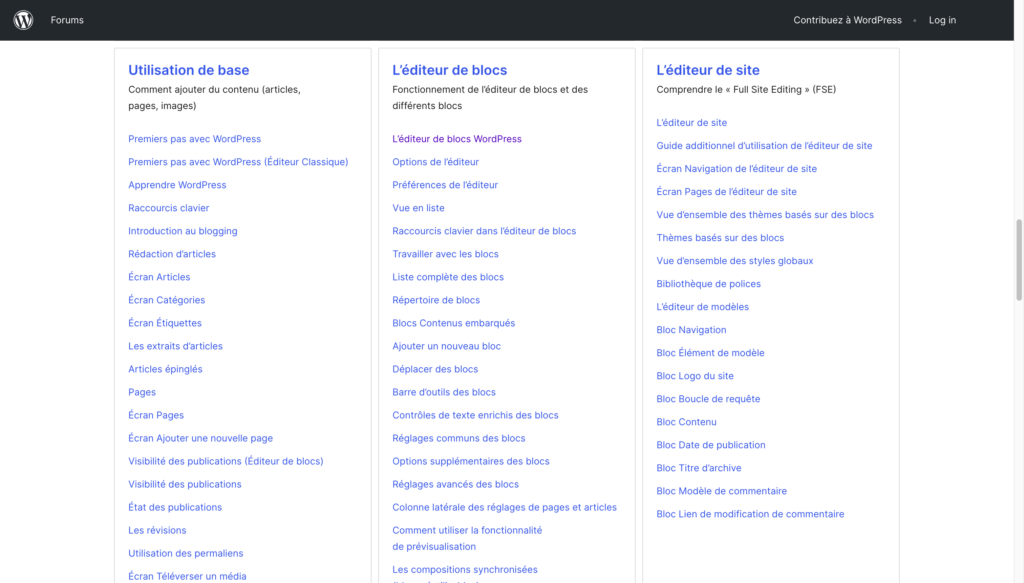Open Raccourcis clavier dans l'éditeur de blocs
Viewport: 1024px width, 583px height.
[x=484, y=231]
